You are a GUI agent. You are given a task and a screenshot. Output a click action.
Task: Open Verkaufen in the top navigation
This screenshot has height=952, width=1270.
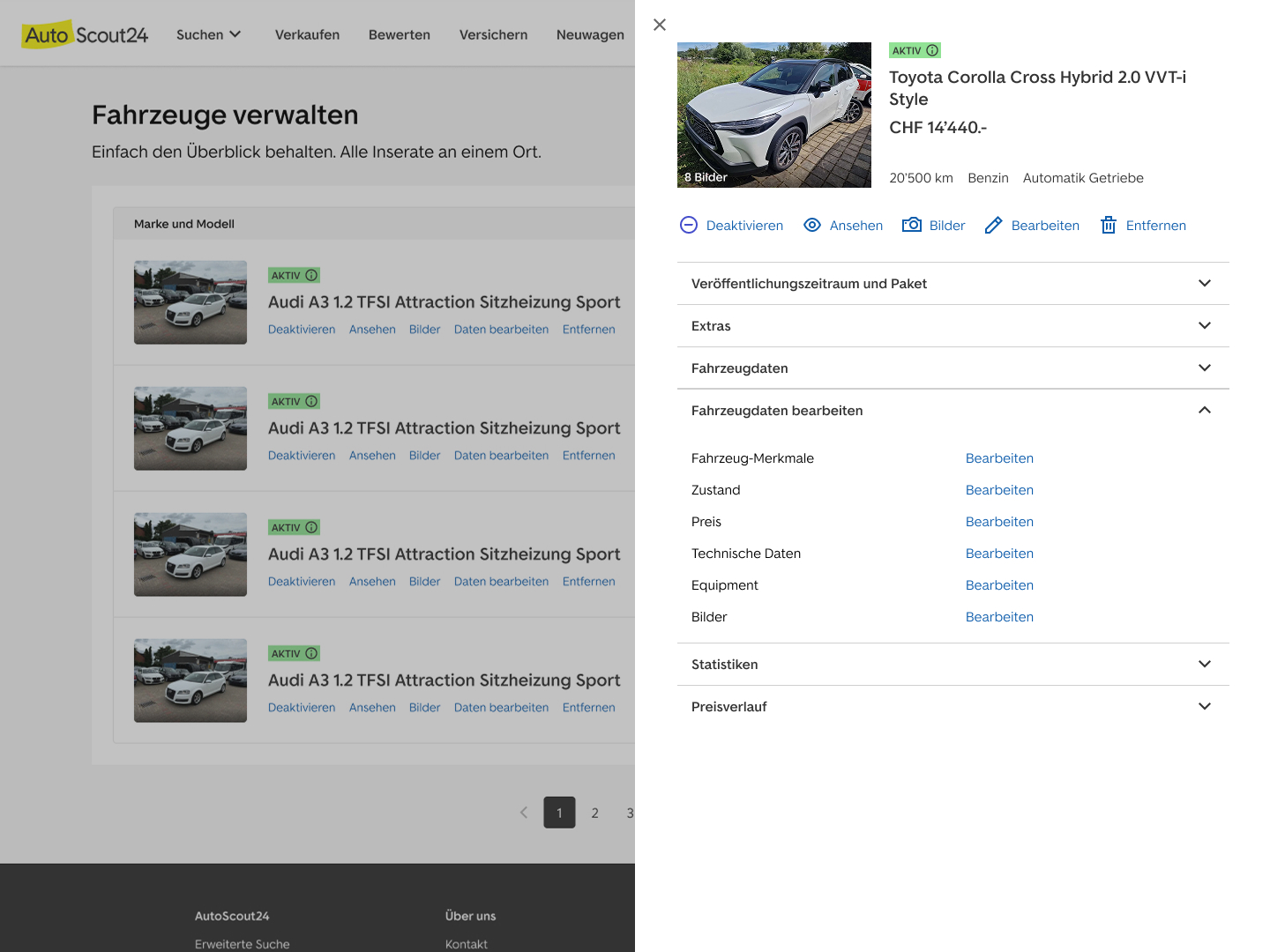[307, 34]
